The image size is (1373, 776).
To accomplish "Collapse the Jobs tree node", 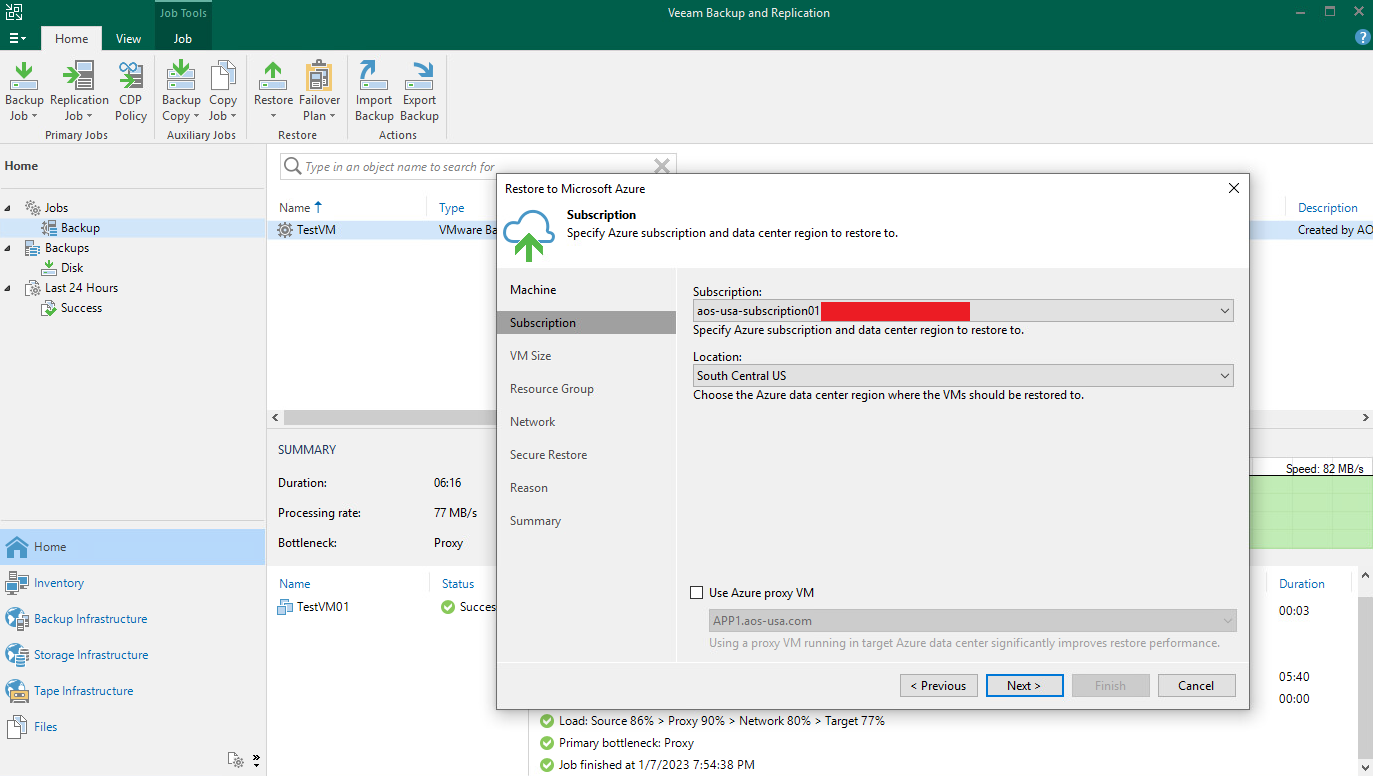I will (x=9, y=208).
